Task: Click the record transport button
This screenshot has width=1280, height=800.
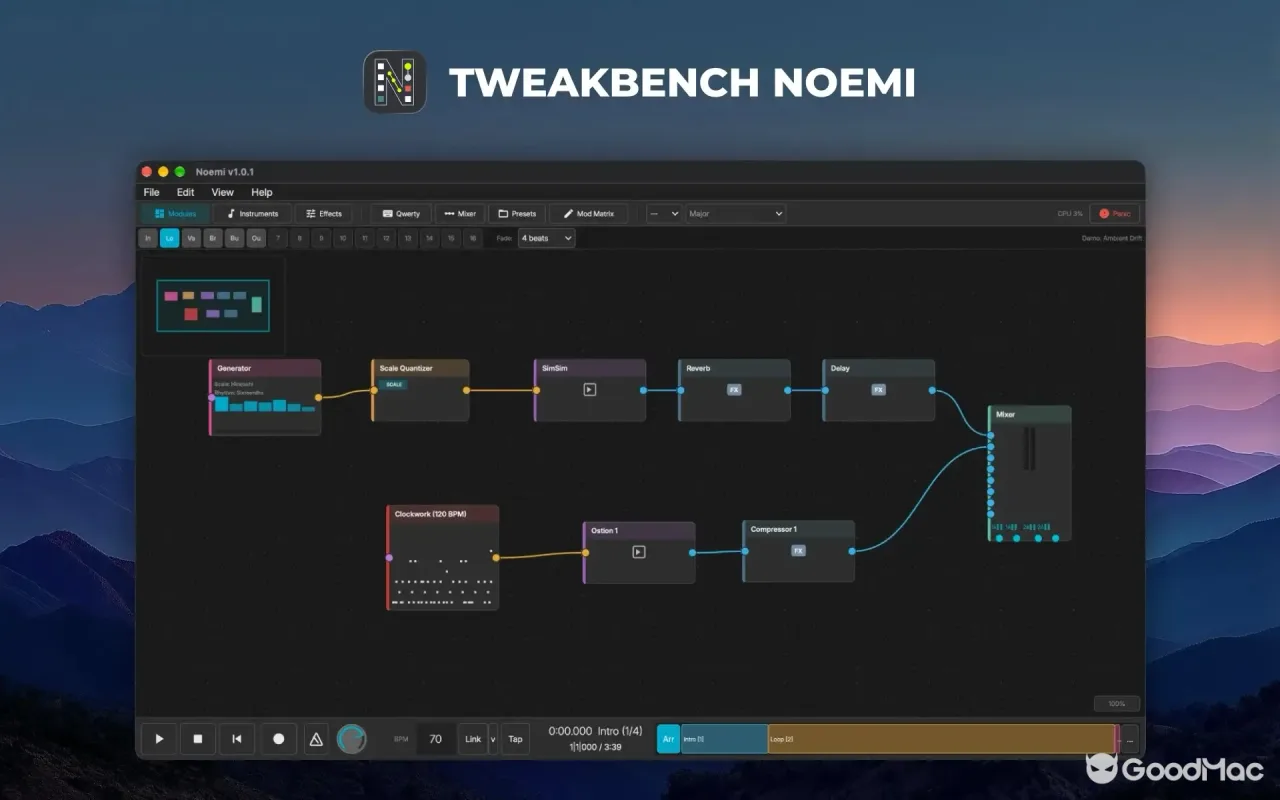Action: click(x=279, y=739)
